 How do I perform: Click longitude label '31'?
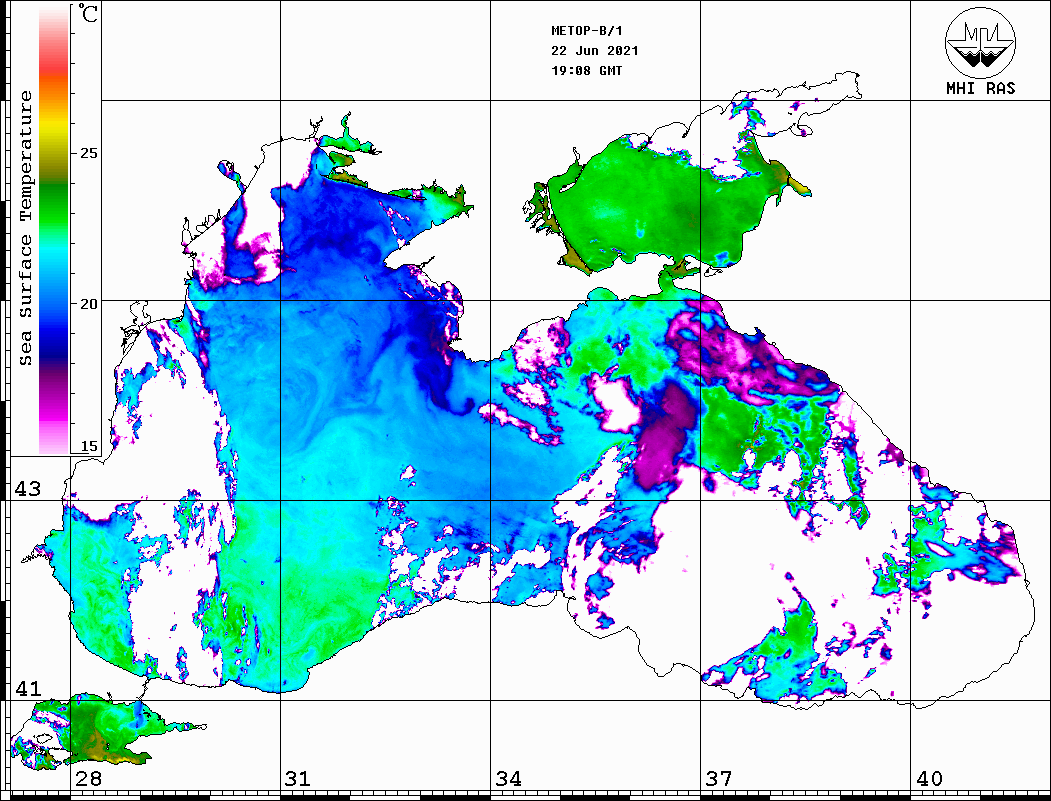pos(298,779)
